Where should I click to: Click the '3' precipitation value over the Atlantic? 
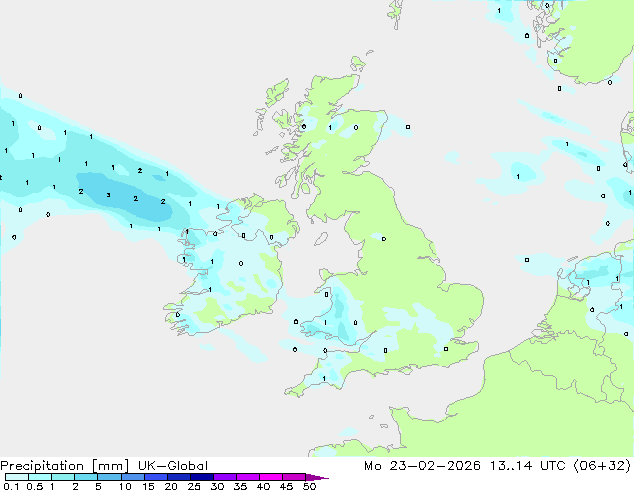click(x=108, y=195)
